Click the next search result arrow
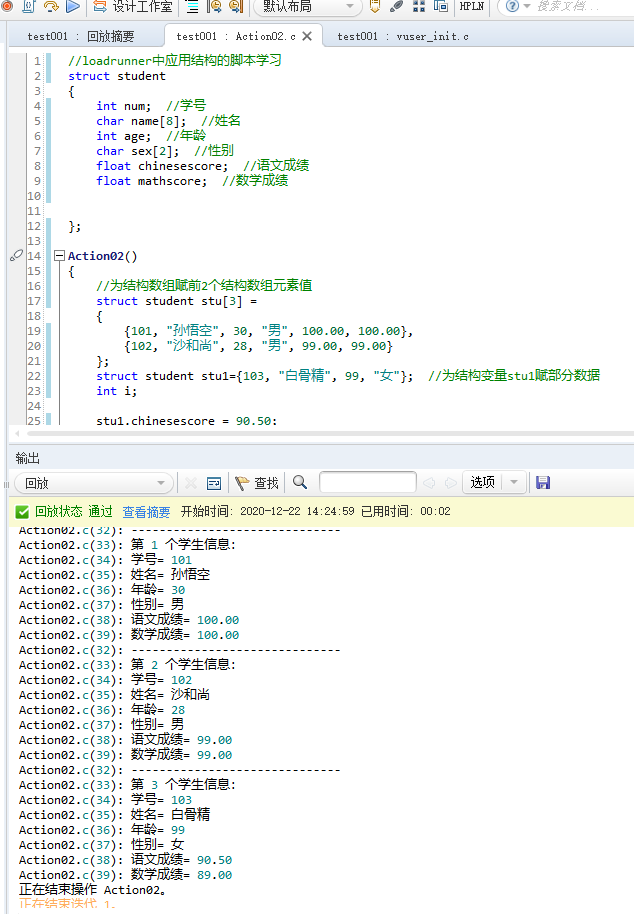The height and width of the screenshot is (914, 634). pyautogui.click(x=450, y=483)
